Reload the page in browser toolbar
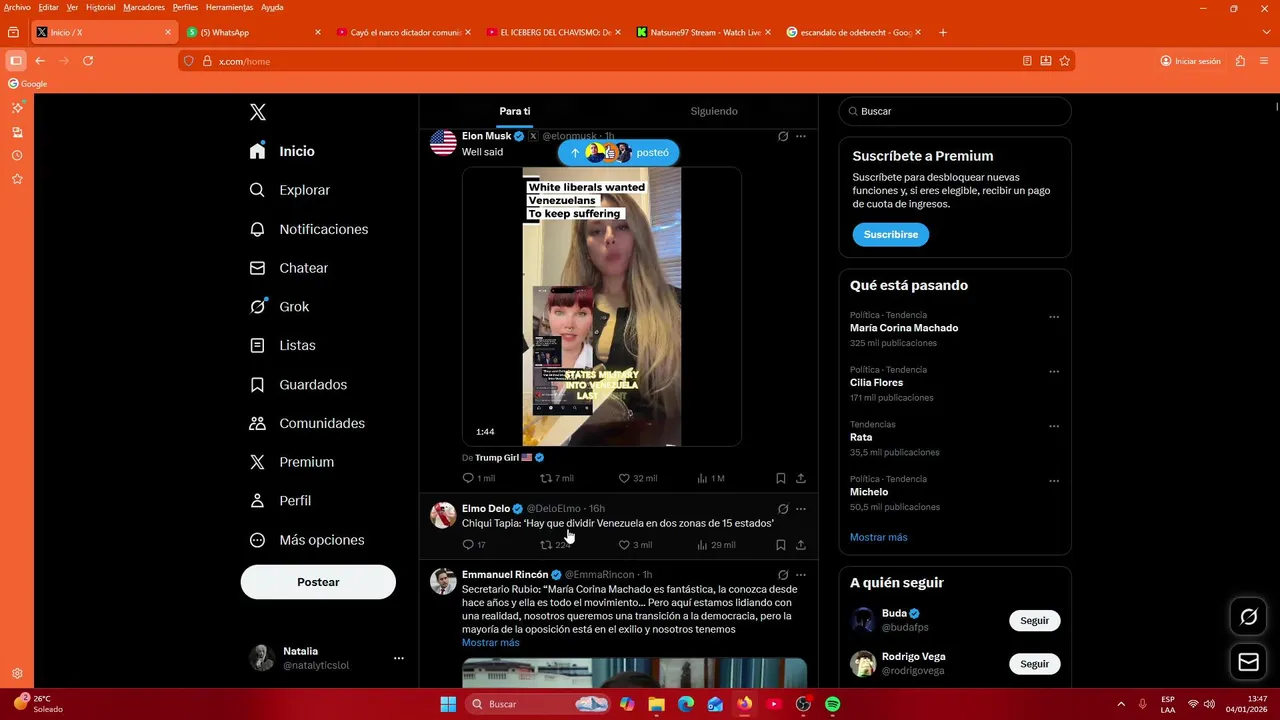 coord(88,61)
